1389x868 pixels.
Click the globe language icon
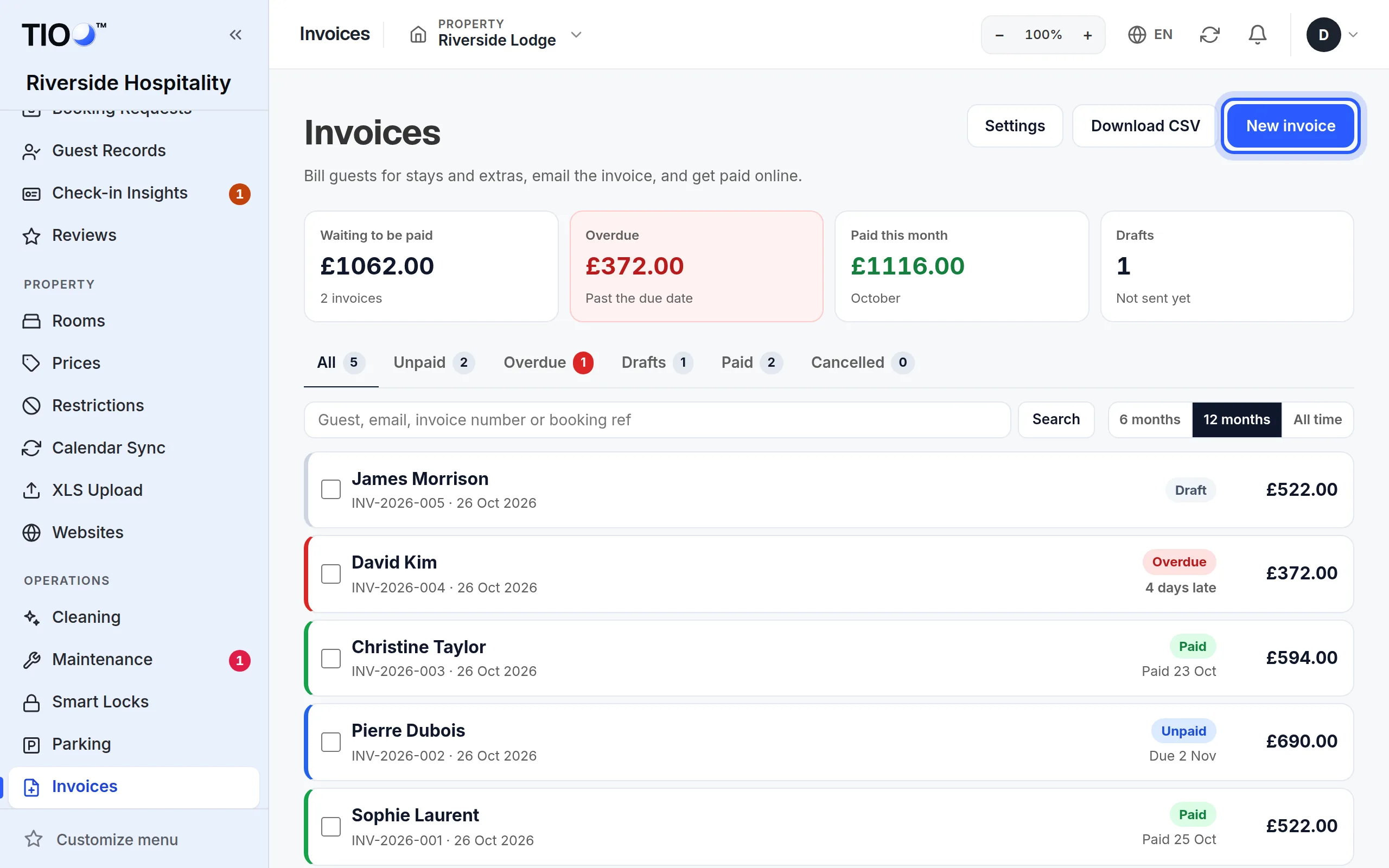1137,35
